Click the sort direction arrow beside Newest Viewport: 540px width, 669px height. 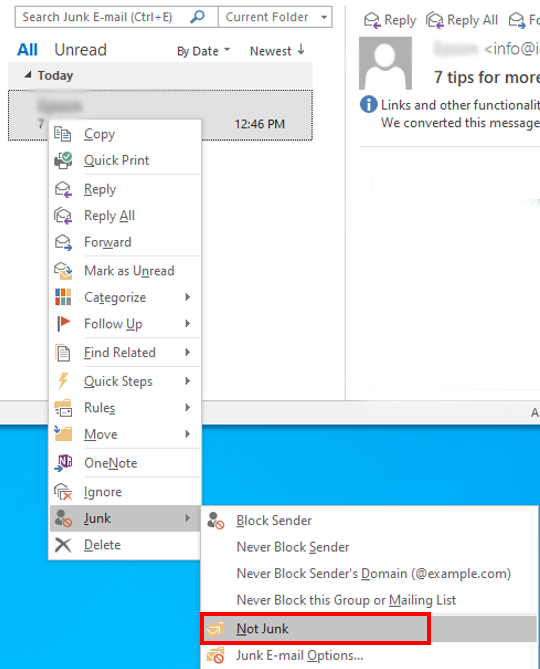coord(301,49)
